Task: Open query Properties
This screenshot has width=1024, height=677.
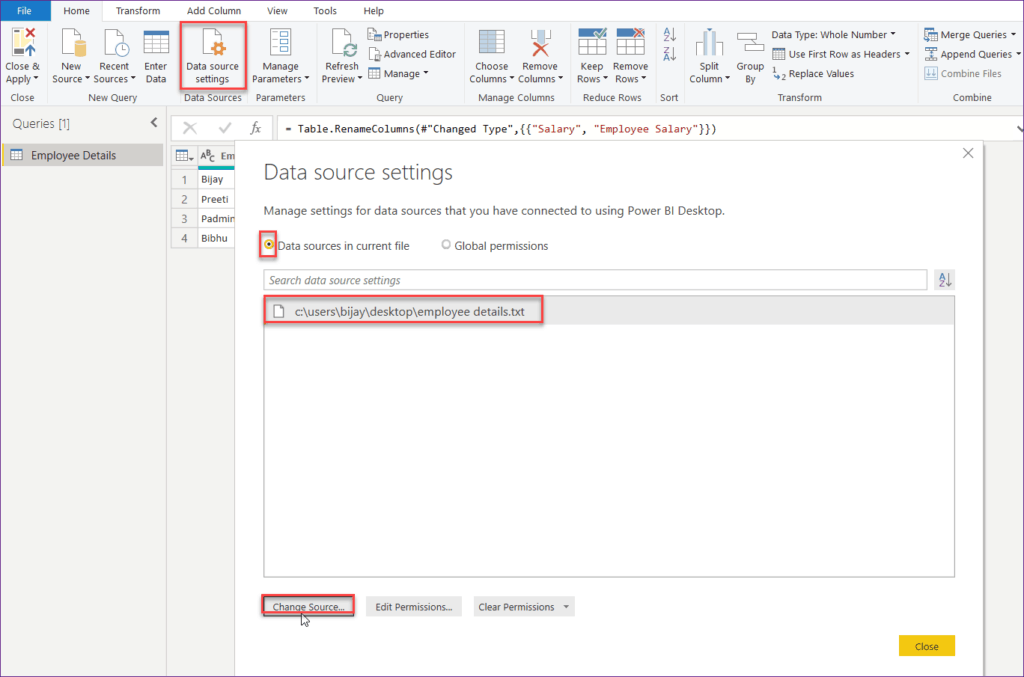Action: (398, 35)
